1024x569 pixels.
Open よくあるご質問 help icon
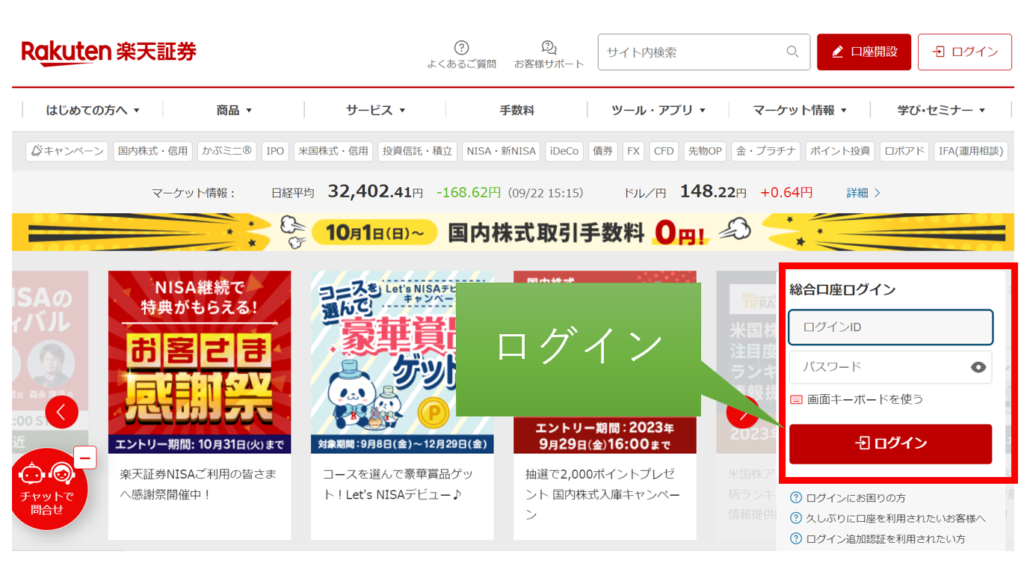pos(461,48)
